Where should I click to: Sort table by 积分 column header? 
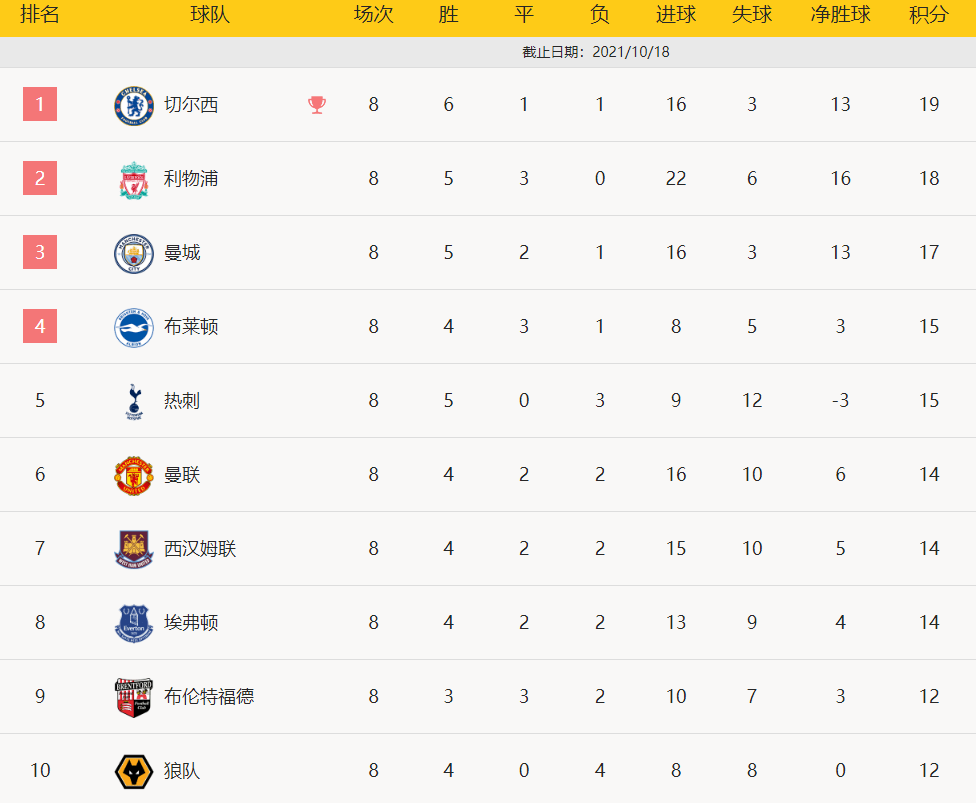tap(929, 14)
